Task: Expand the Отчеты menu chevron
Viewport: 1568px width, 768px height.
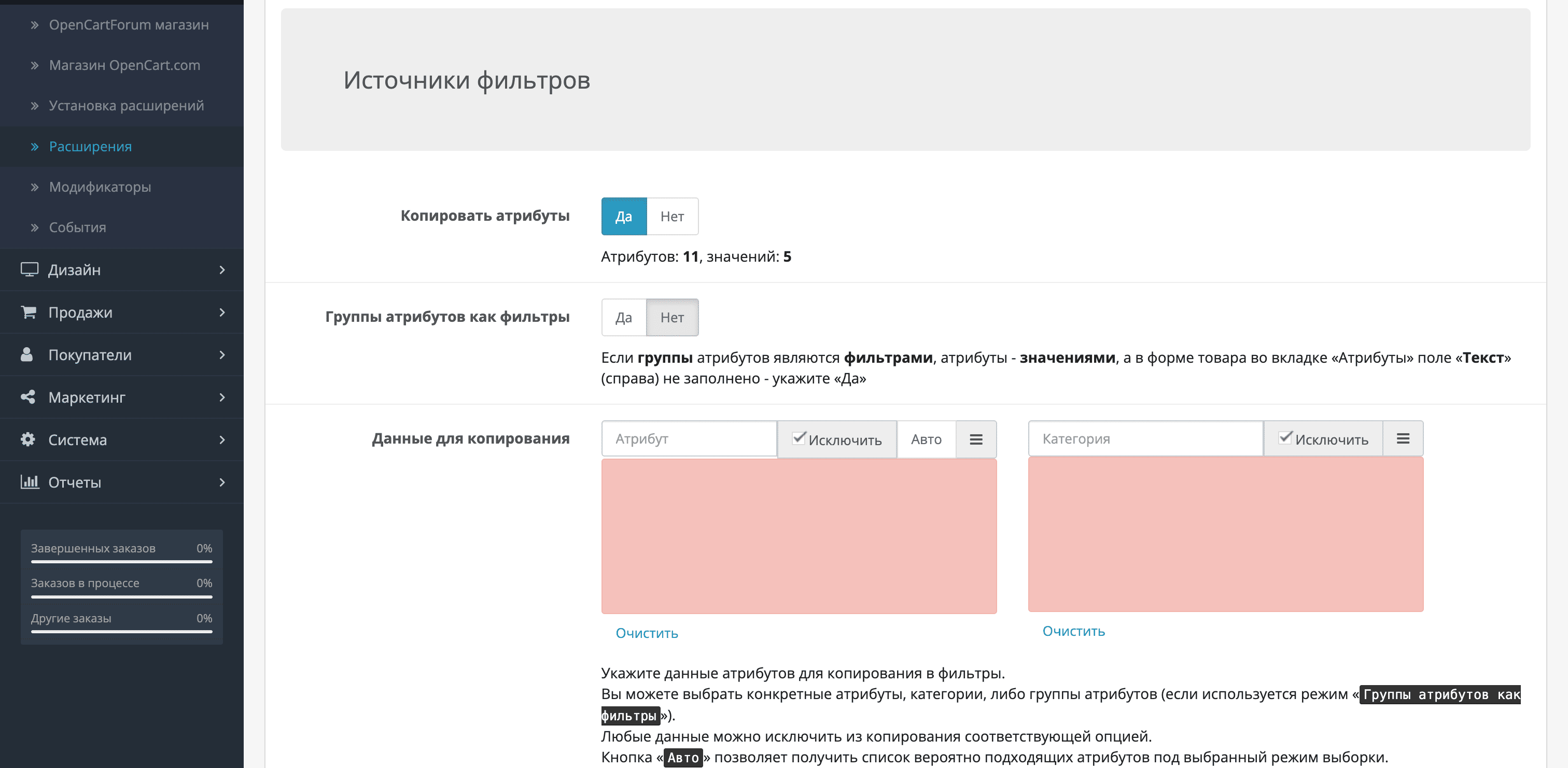Action: point(222,482)
